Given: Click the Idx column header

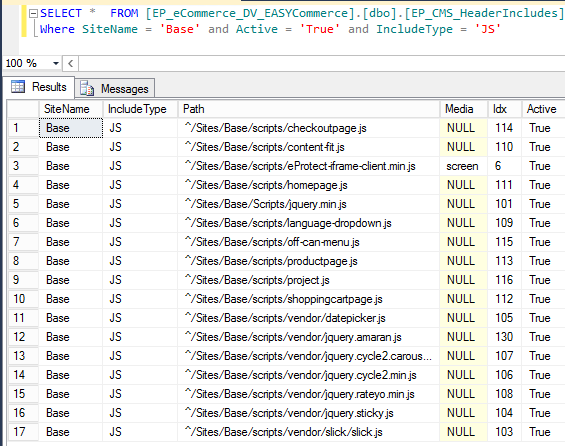Looking at the screenshot, I should click(504, 109).
